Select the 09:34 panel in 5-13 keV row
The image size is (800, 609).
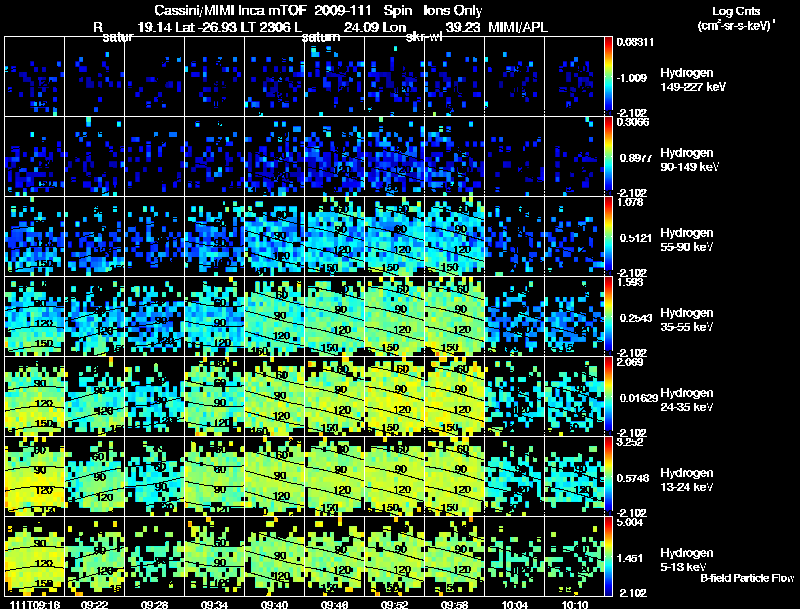point(215,556)
